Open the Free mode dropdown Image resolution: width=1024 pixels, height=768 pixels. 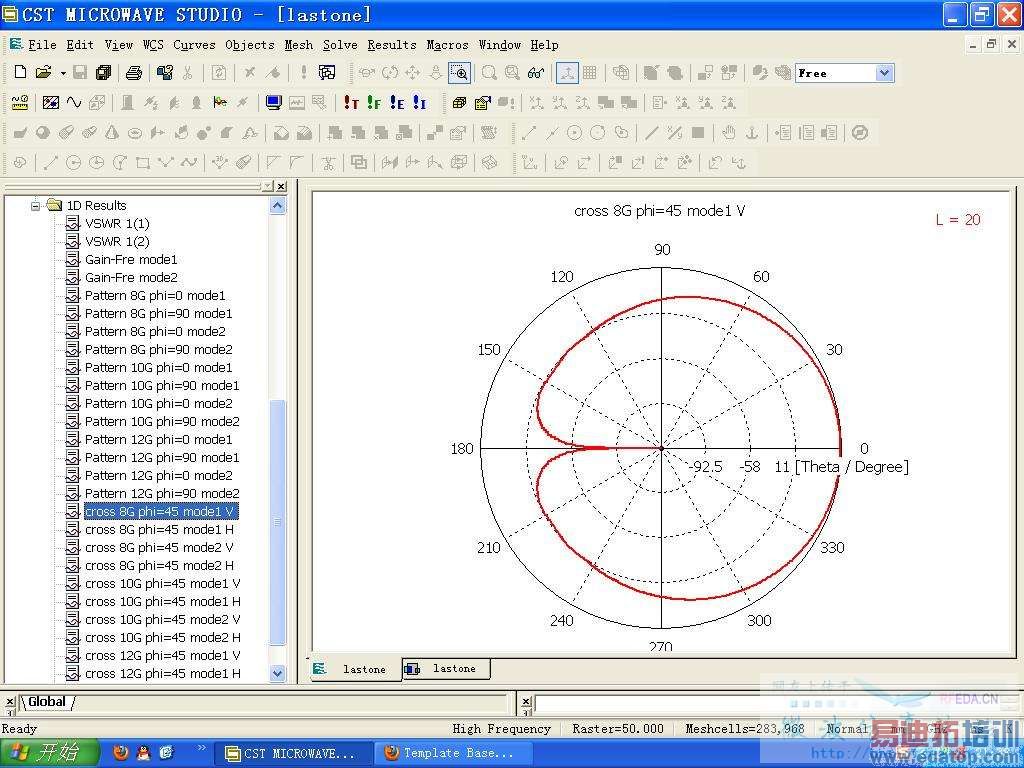(x=884, y=73)
